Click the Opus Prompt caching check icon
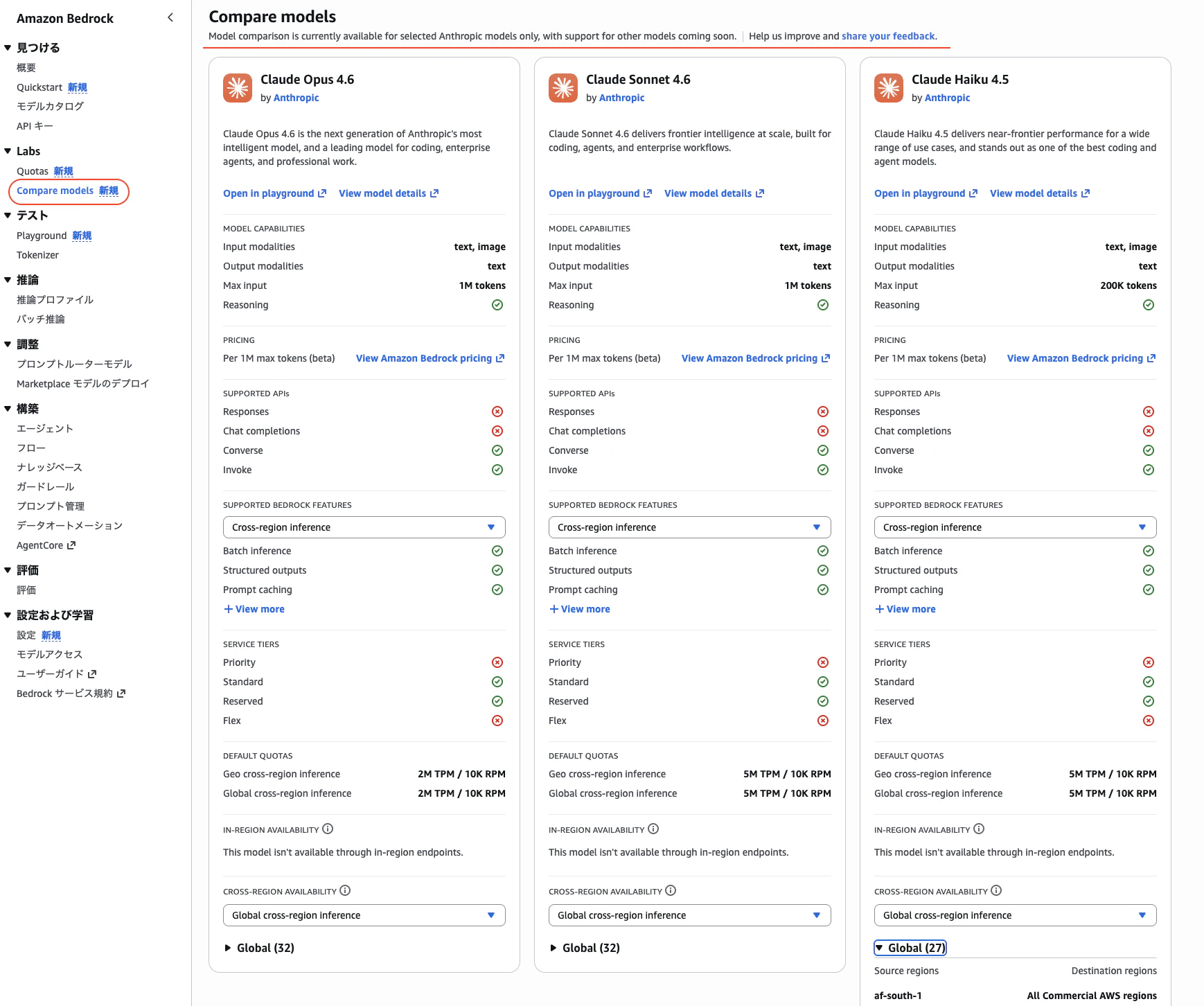Image resolution: width=1204 pixels, height=1006 pixels. 497,590
